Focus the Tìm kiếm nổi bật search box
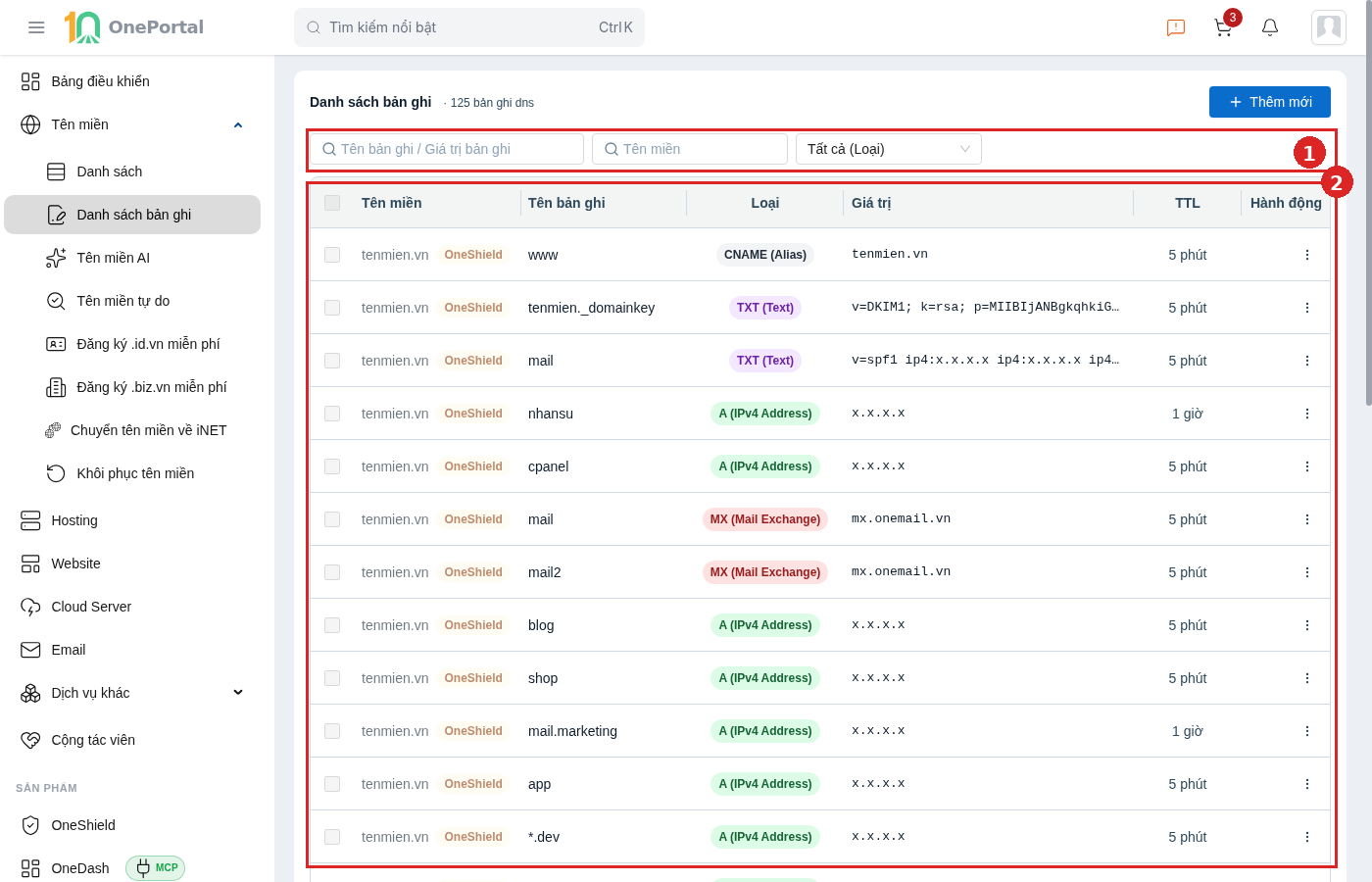This screenshot has width=1372, height=882. click(469, 27)
